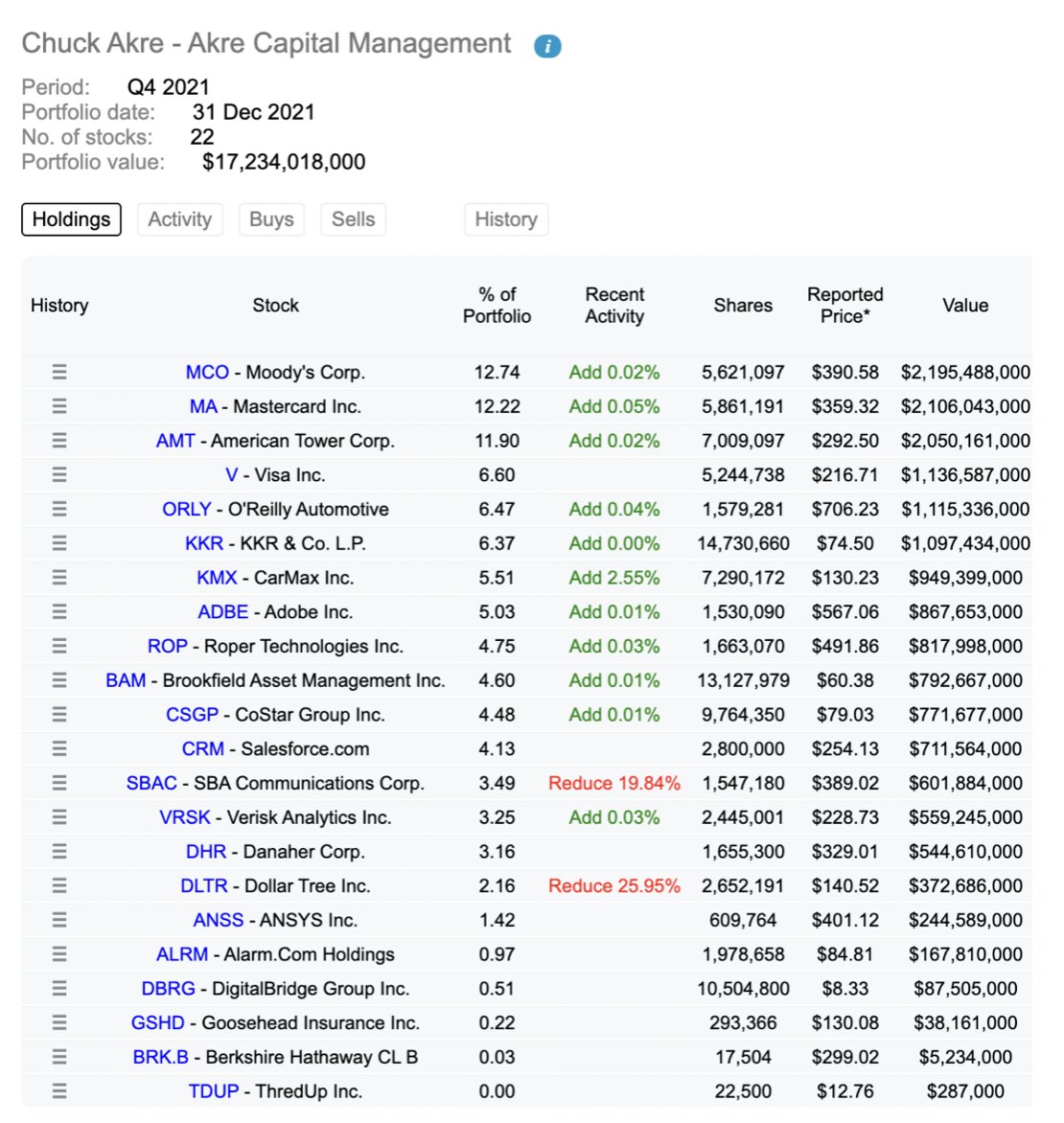Open history icon for Moody's Corp. row
1064x1123 pixels.
(59, 372)
